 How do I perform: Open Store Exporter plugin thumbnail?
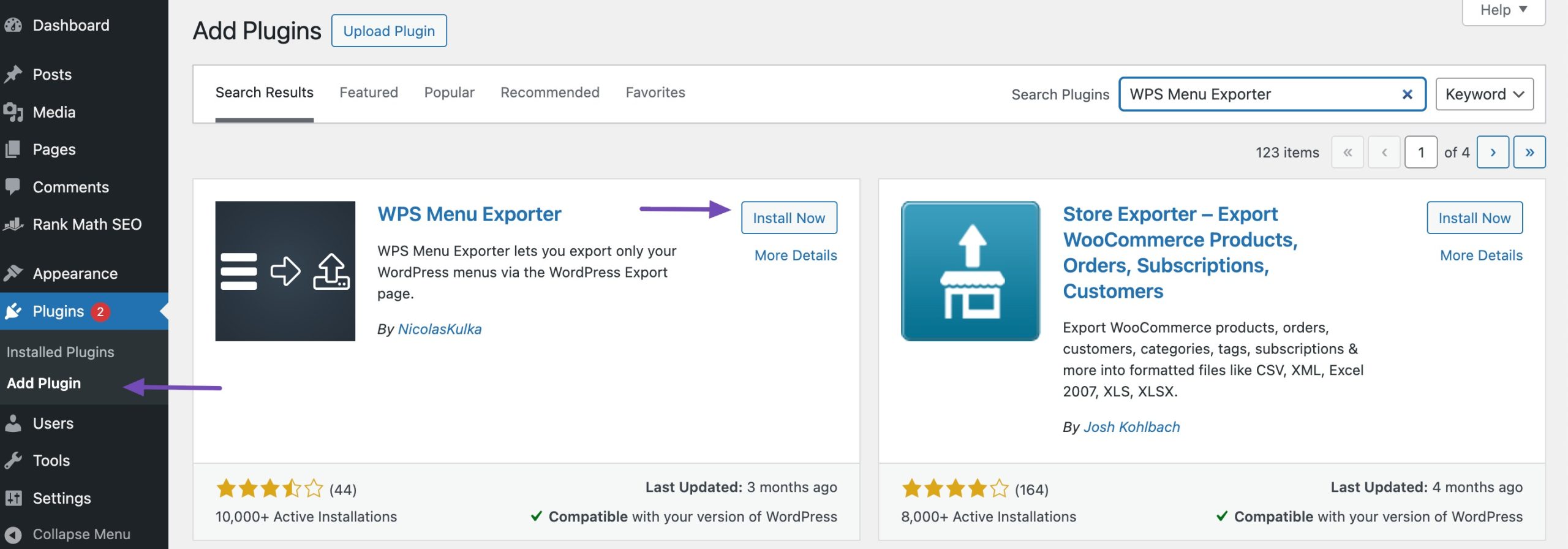tap(971, 271)
